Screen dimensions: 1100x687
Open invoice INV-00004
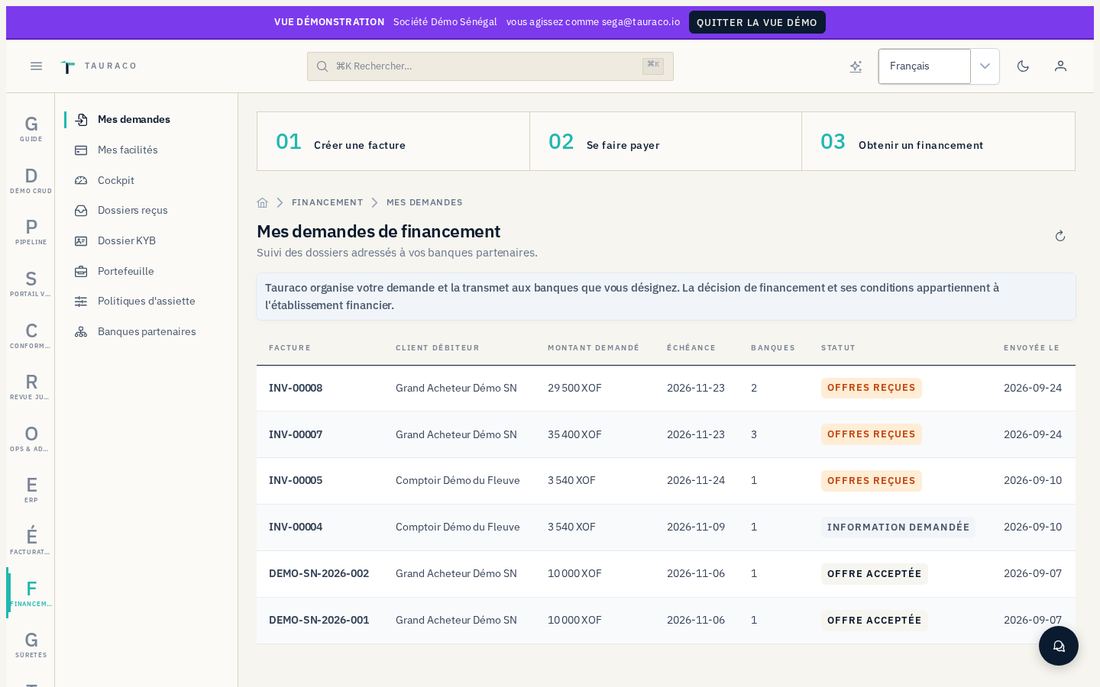point(295,527)
